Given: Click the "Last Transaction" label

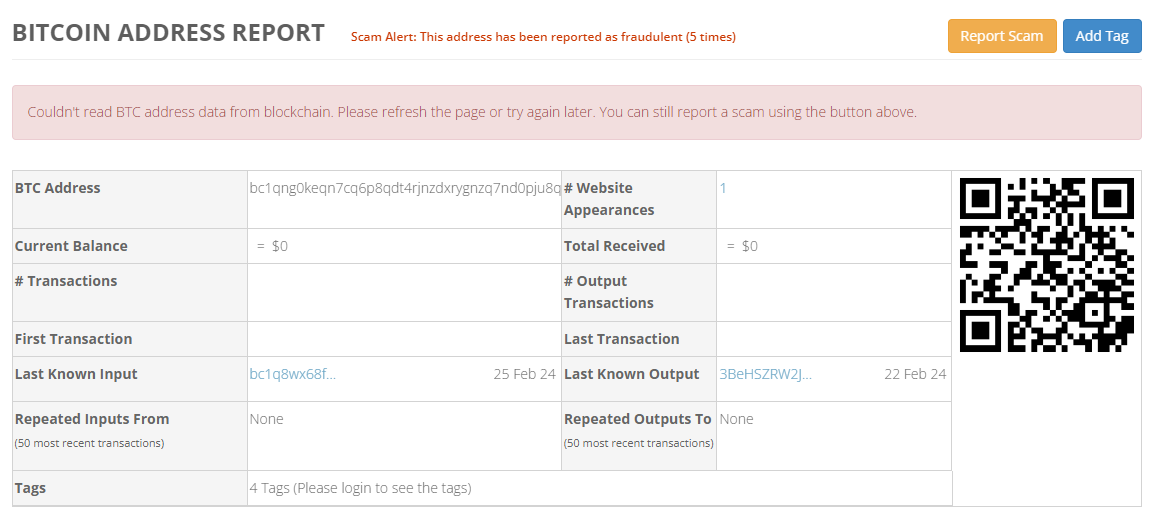Looking at the screenshot, I should 622,339.
